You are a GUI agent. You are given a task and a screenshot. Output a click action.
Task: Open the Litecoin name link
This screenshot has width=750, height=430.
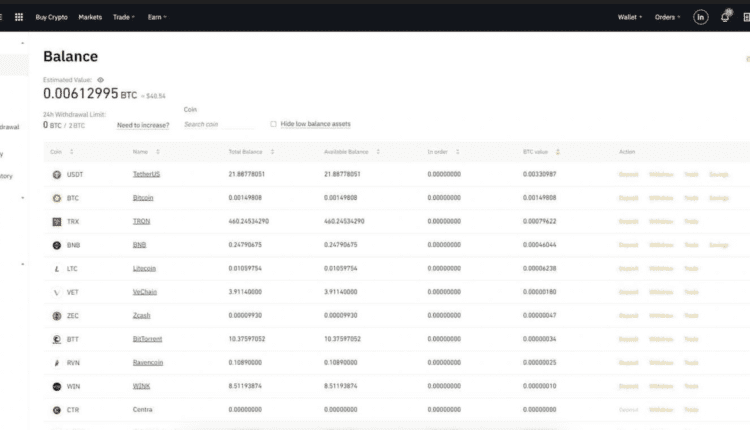point(144,268)
